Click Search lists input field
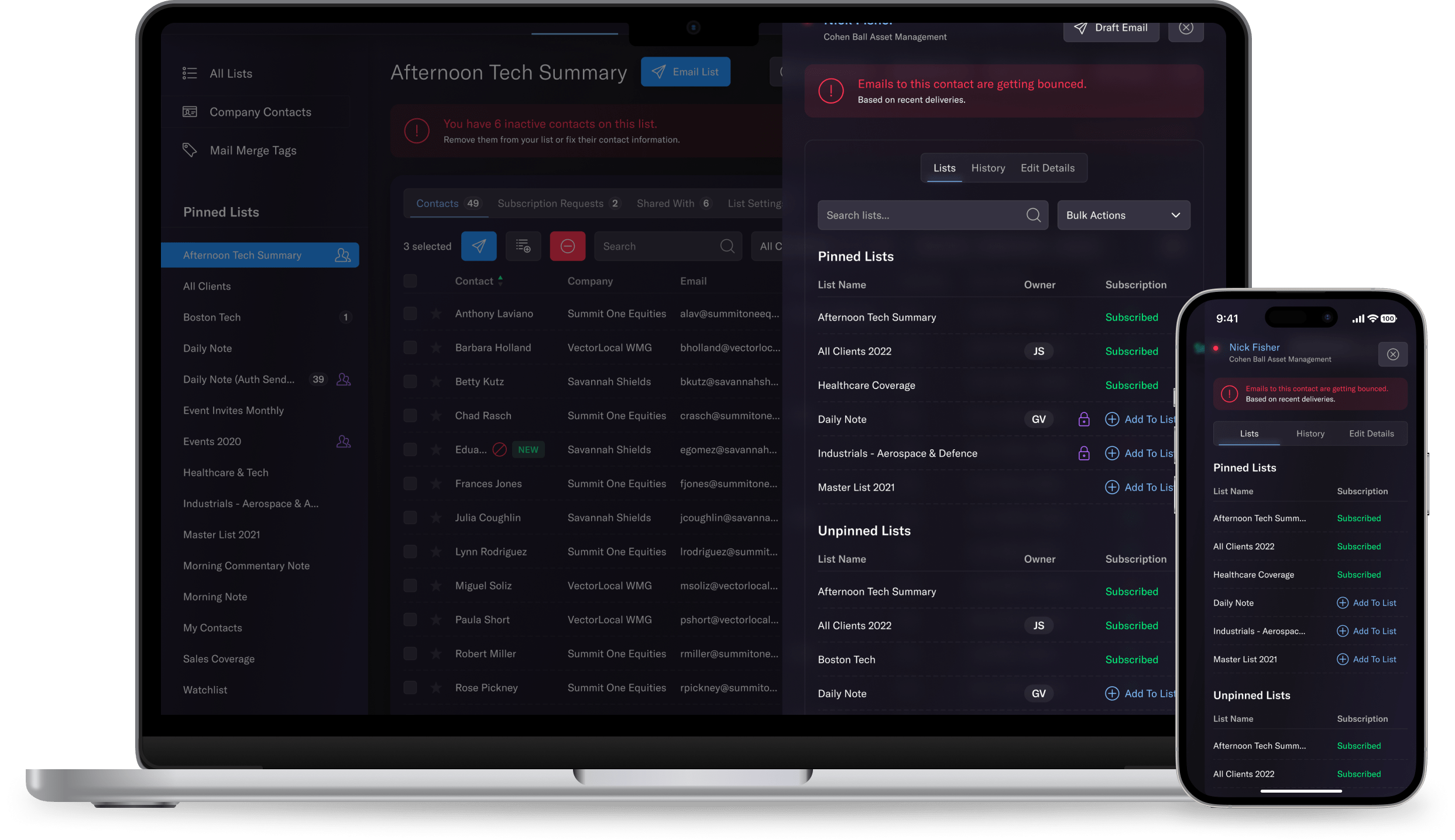 (932, 215)
